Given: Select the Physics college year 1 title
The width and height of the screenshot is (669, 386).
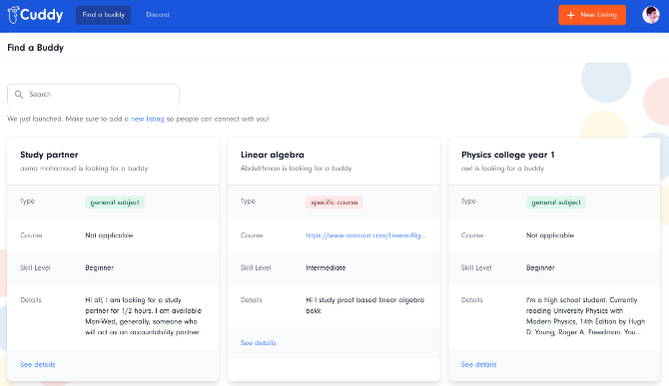Looking at the screenshot, I should click(x=508, y=155).
